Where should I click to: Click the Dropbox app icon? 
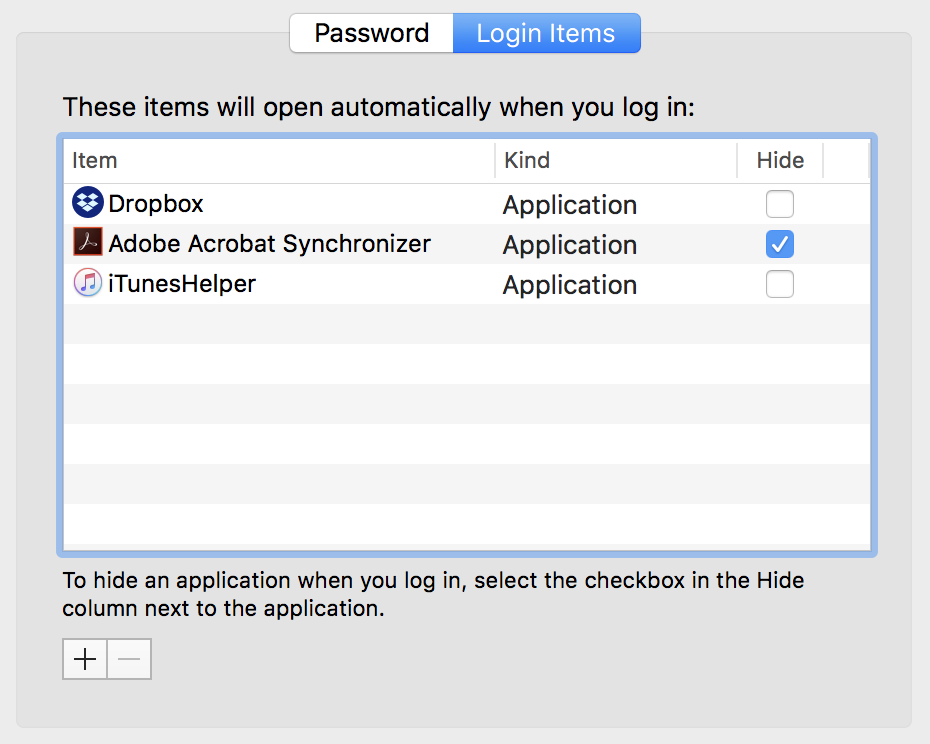point(88,204)
